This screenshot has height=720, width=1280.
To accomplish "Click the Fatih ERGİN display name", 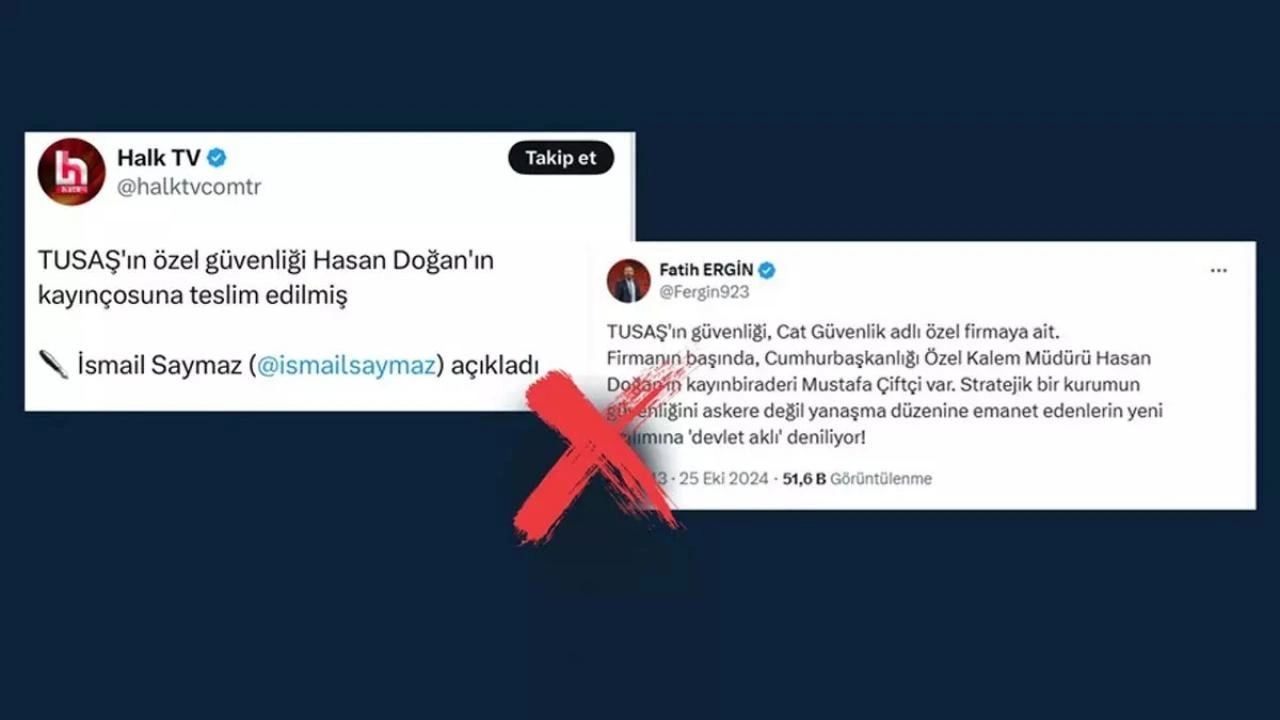I will tap(706, 270).
